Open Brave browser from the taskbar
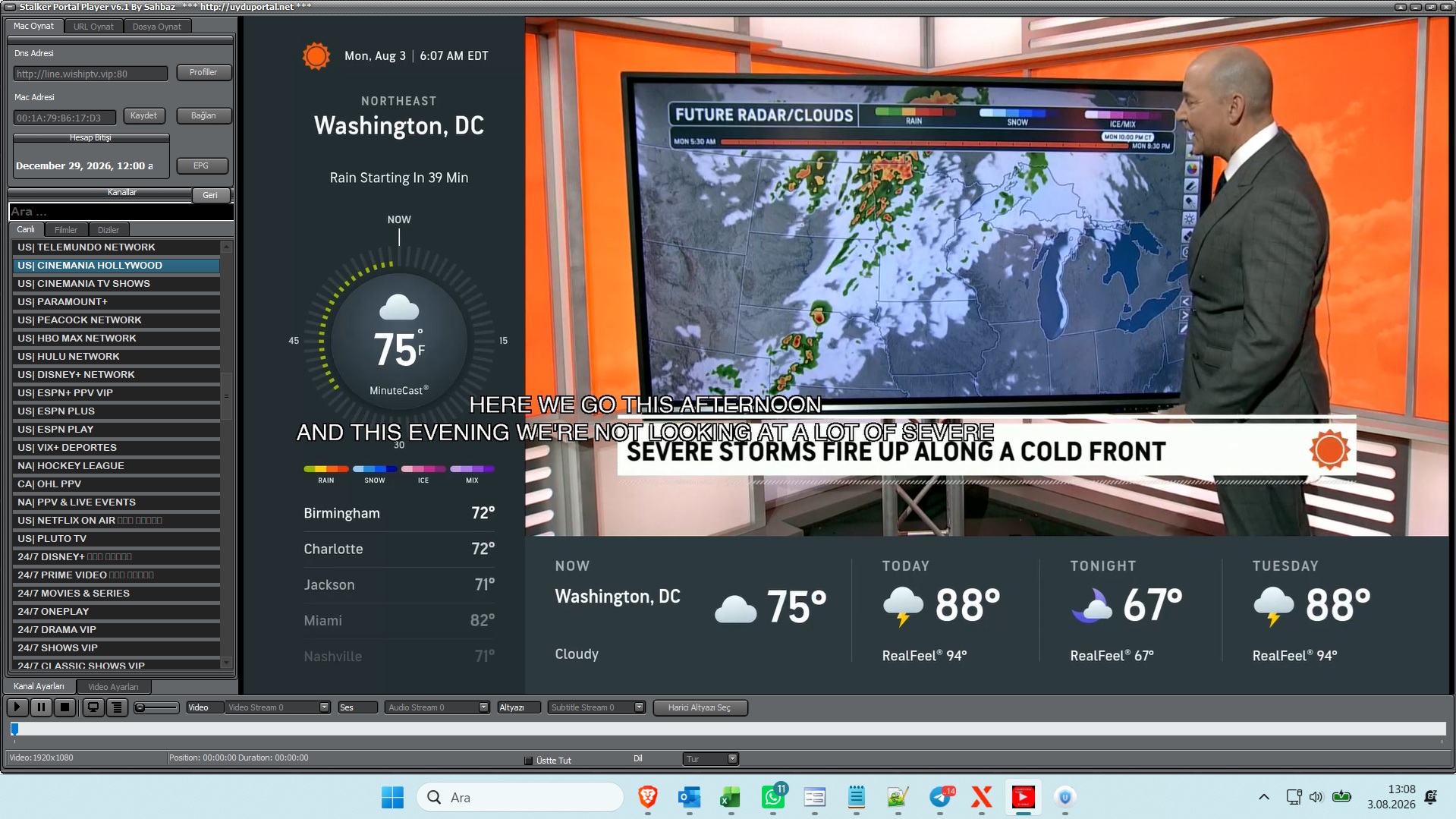The height and width of the screenshot is (819, 1456). click(x=647, y=797)
